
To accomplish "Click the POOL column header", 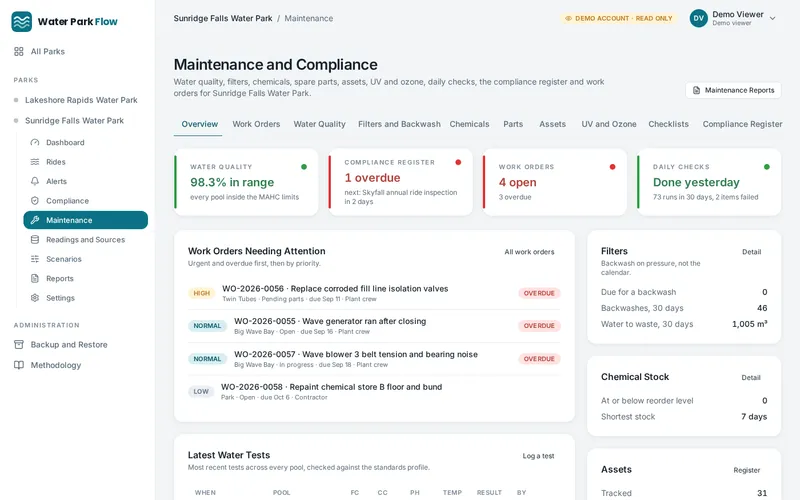I will click(x=281, y=493).
